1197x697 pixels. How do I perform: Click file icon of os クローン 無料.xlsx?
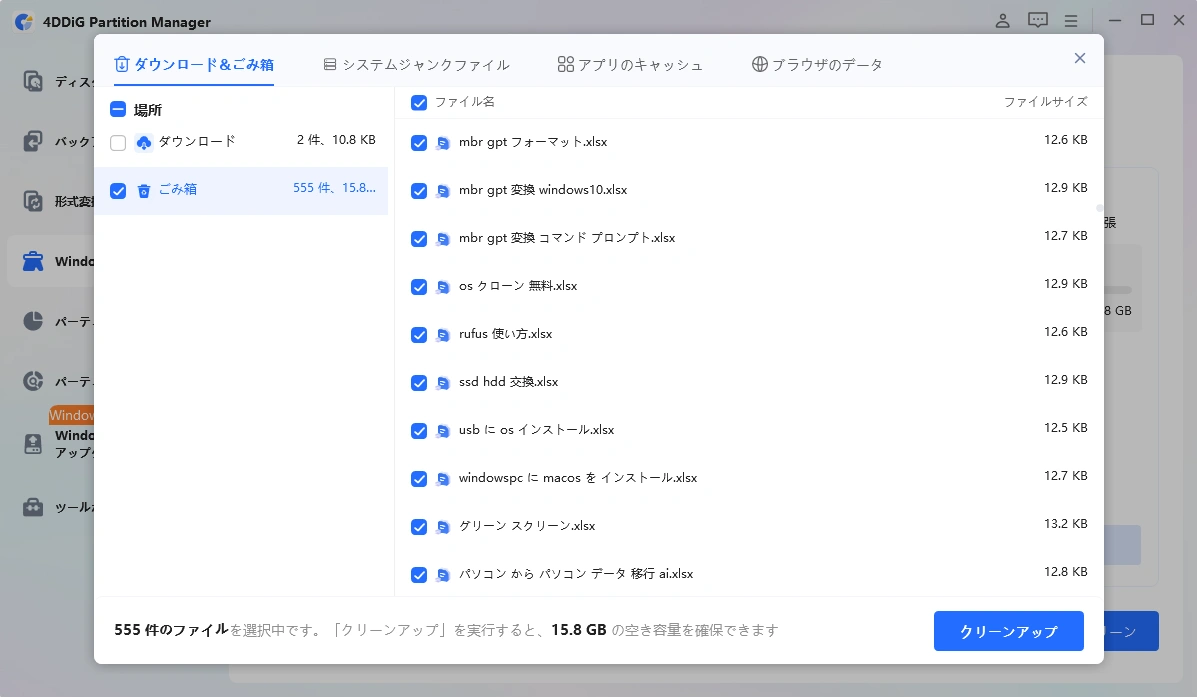[x=443, y=287]
